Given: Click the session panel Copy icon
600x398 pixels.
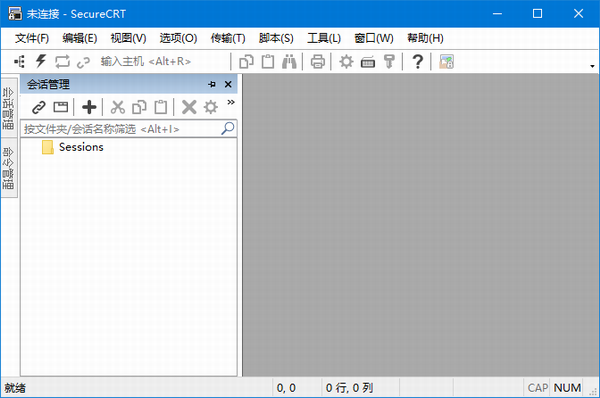Looking at the screenshot, I should (139, 107).
